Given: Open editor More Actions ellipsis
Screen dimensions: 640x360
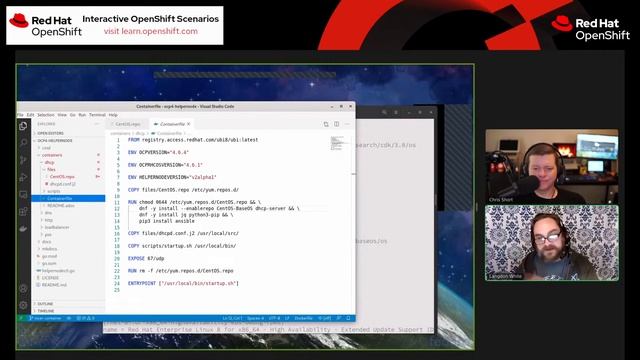Looking at the screenshot, I should [347, 124].
